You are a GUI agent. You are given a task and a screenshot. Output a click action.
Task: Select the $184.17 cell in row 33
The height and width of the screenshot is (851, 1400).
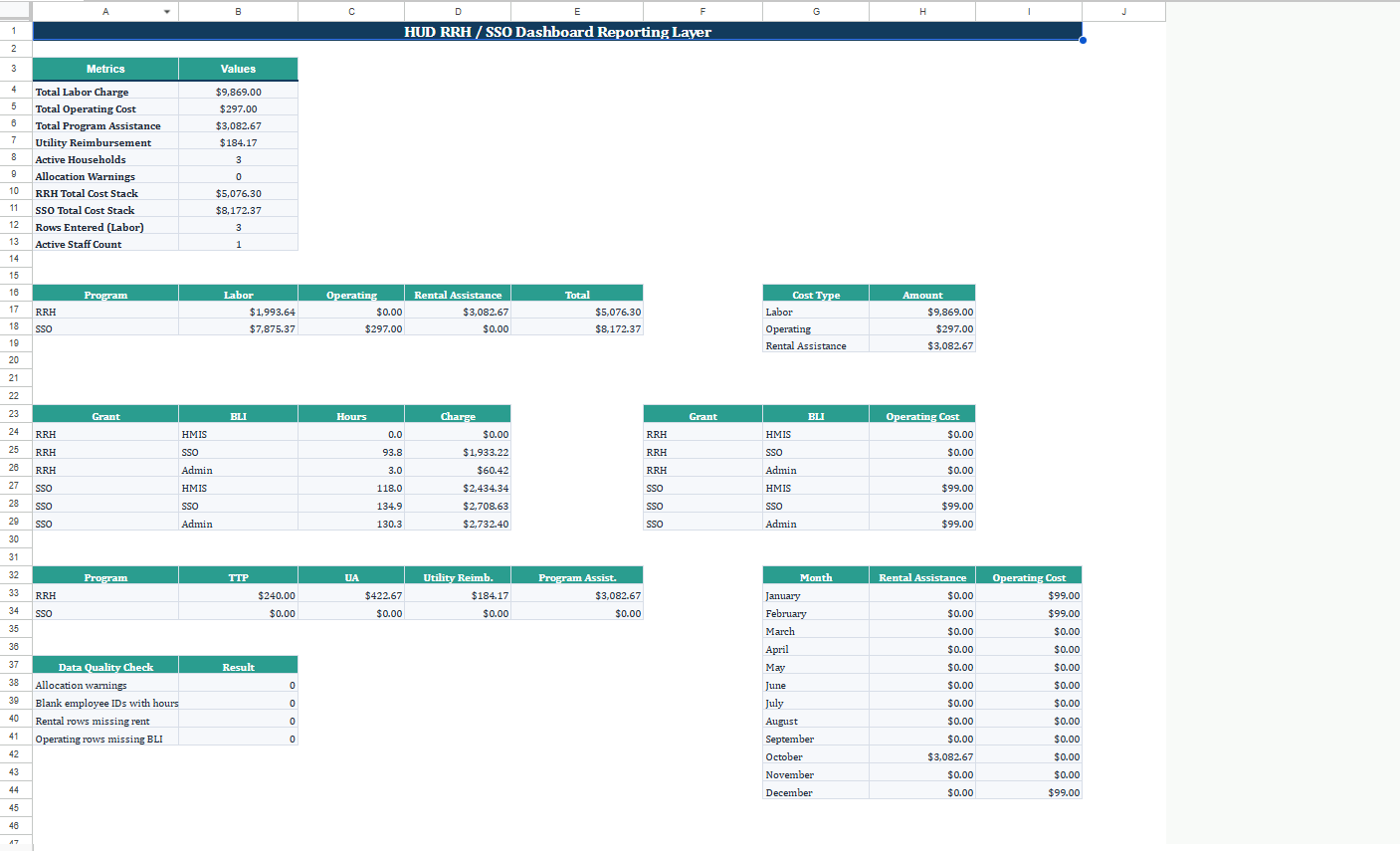pos(458,595)
